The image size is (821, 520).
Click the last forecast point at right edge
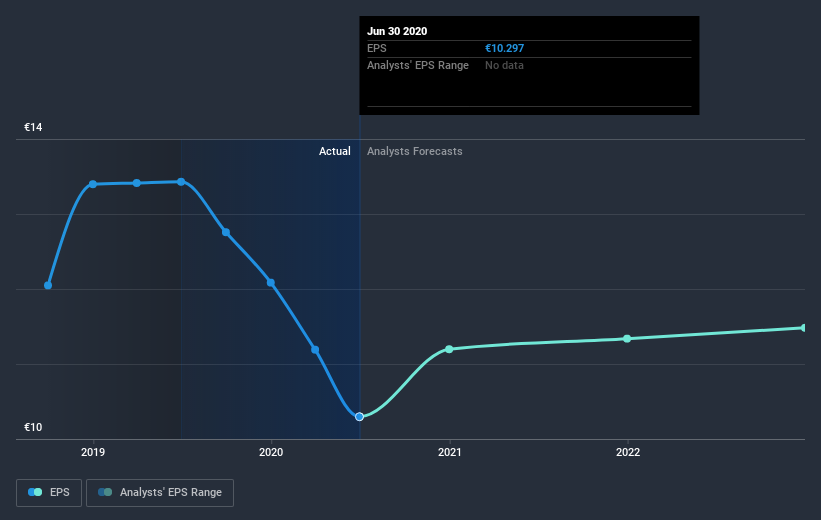tap(803, 328)
